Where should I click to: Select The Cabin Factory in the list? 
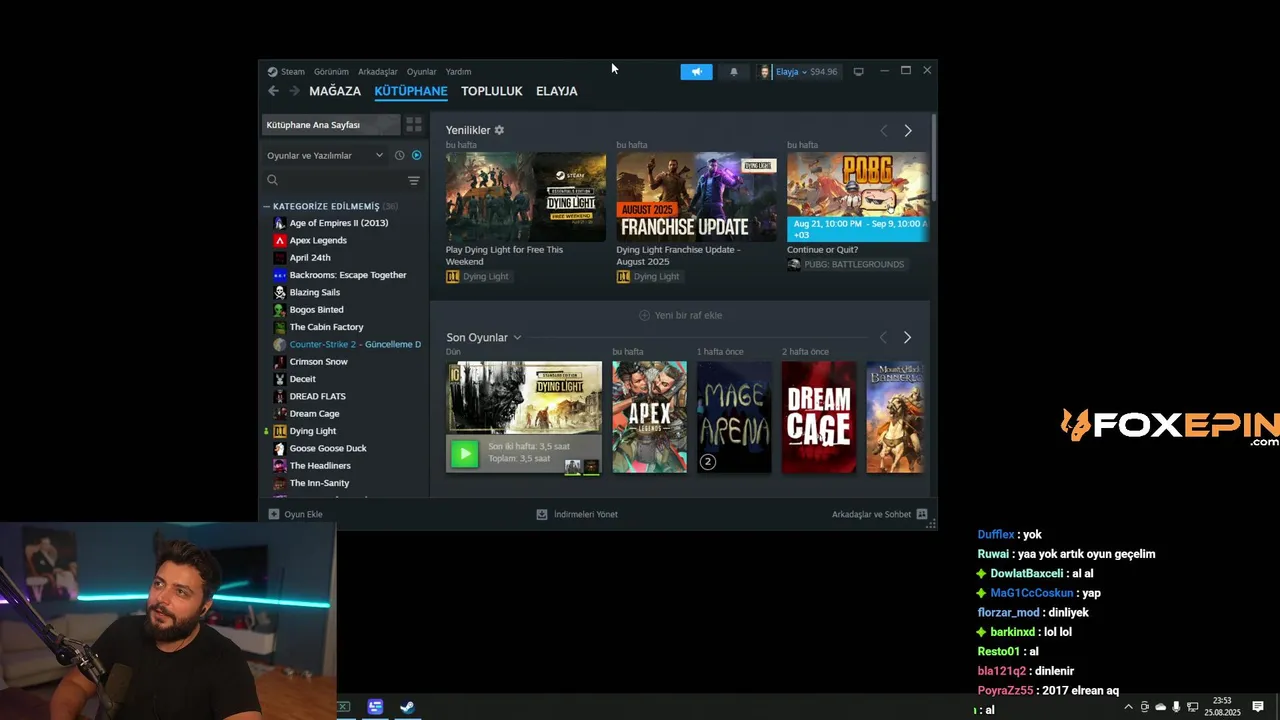click(x=326, y=327)
